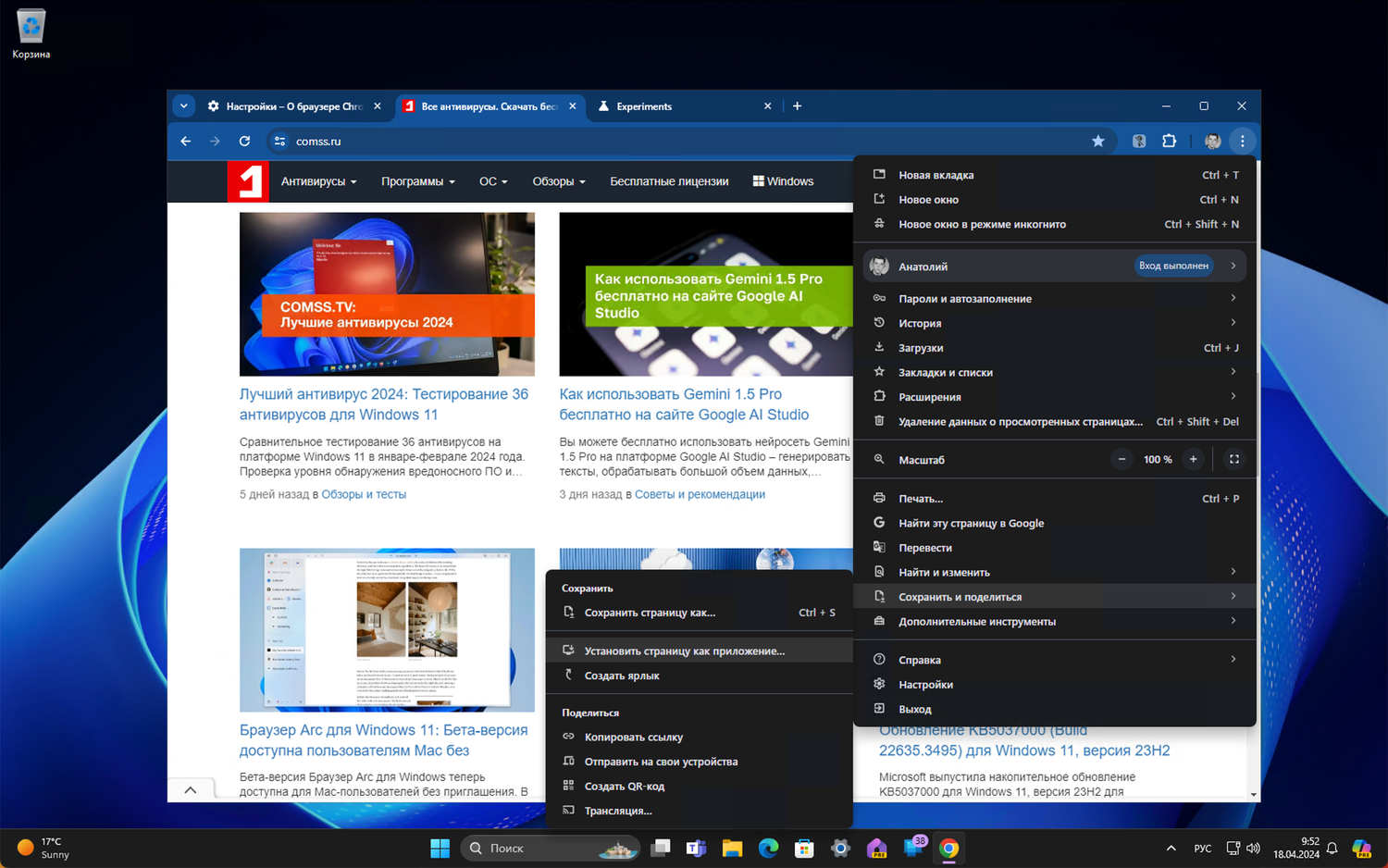Image resolution: width=1388 pixels, height=868 pixels.
Task: Open Как использовать Gemini 1.5 Pro headline
Action: 684,404
